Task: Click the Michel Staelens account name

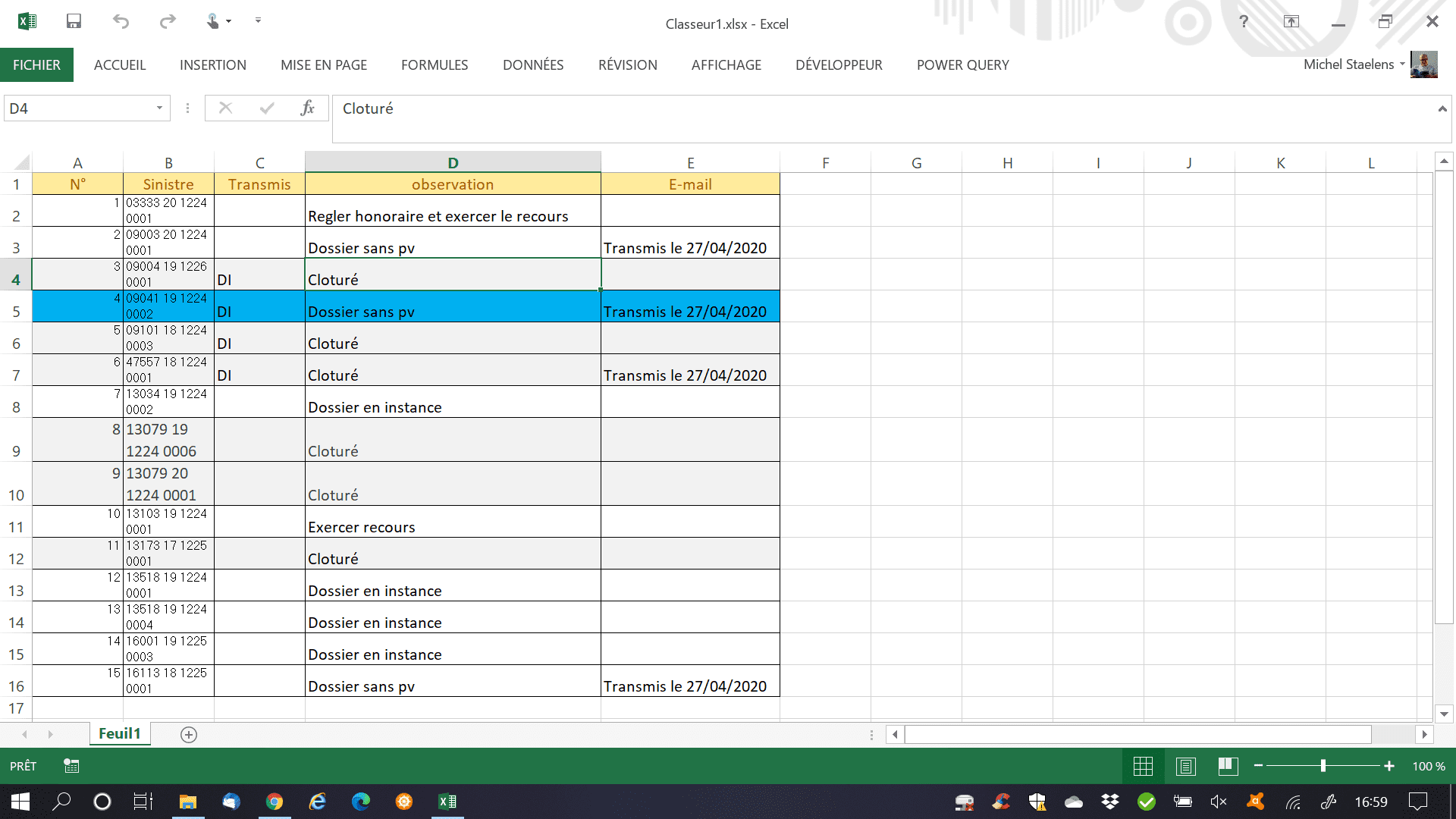Action: (1348, 64)
